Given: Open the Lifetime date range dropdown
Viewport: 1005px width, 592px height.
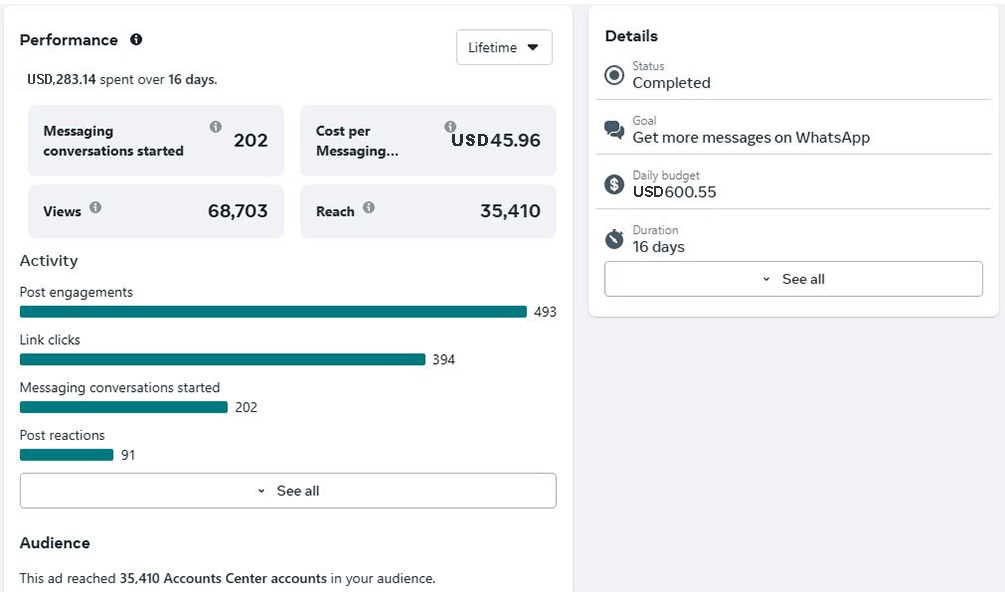Looking at the screenshot, I should coord(504,48).
